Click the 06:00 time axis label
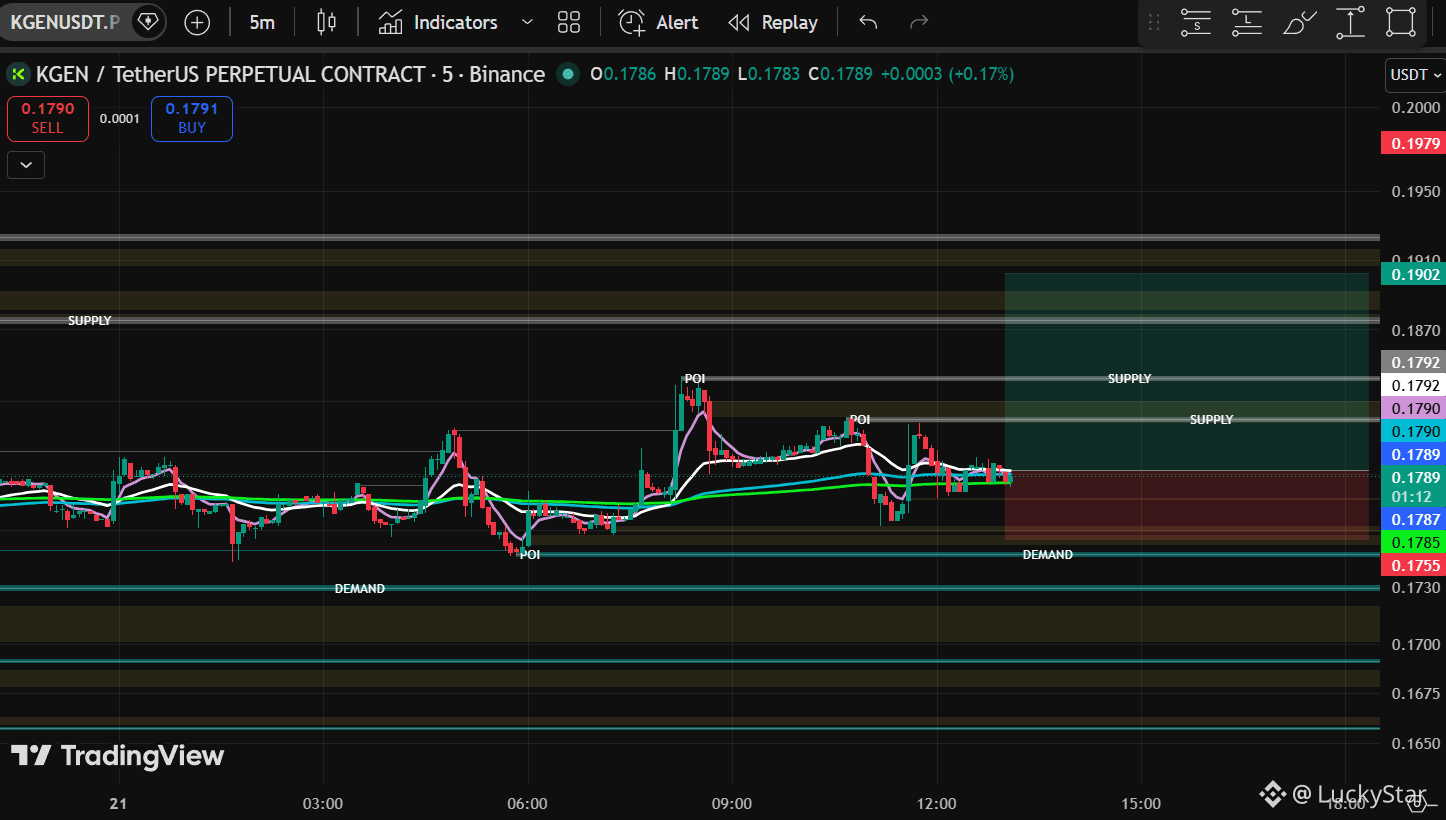The image size is (1446, 820). click(x=527, y=804)
